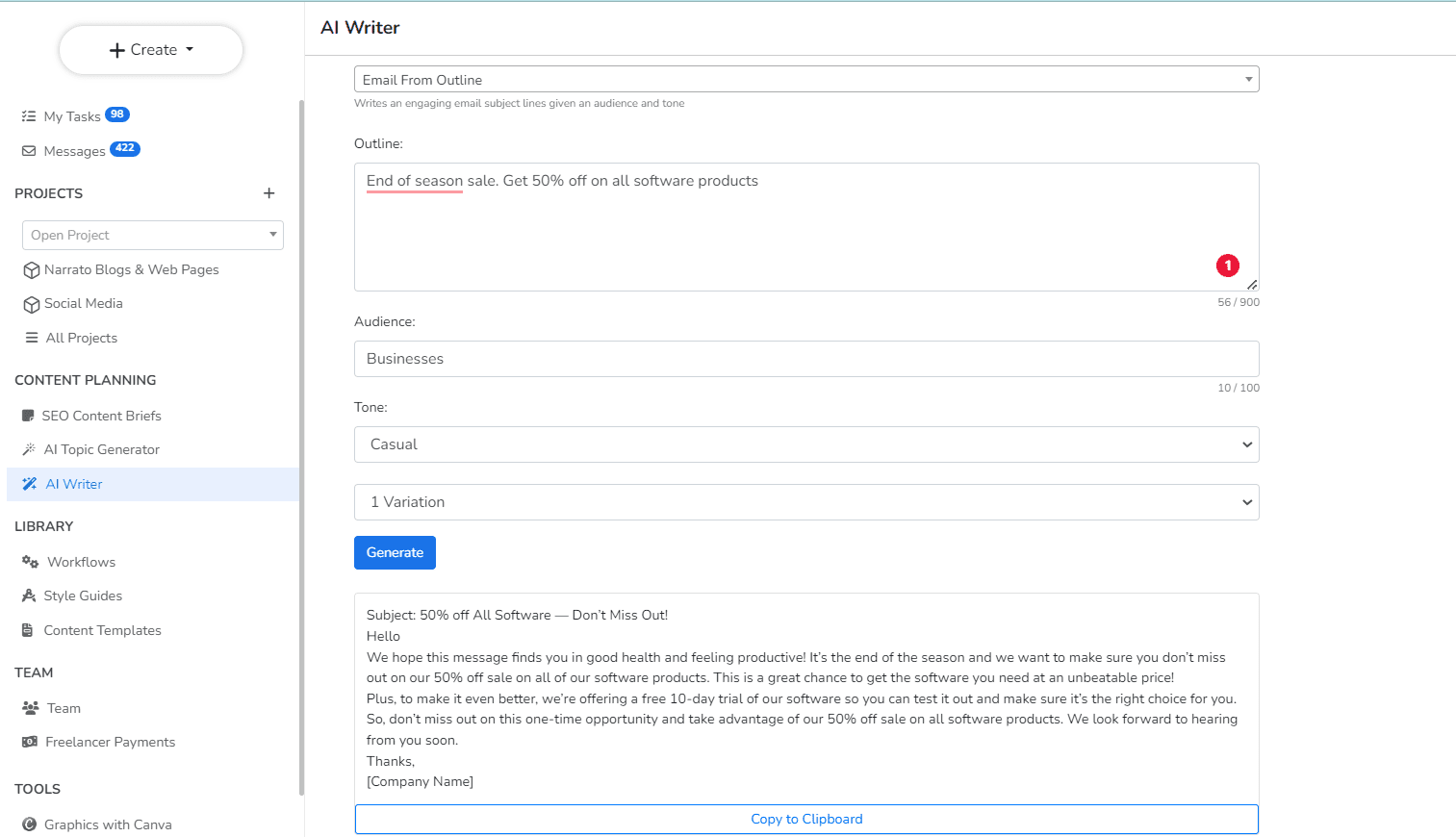Open My Tasks
The height and width of the screenshot is (837, 1456).
(72, 116)
